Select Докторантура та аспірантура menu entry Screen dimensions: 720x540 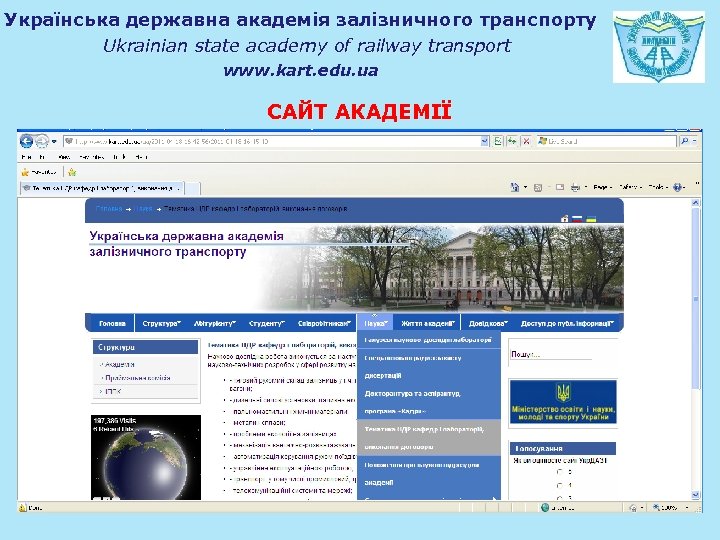pyautogui.click(x=428, y=402)
